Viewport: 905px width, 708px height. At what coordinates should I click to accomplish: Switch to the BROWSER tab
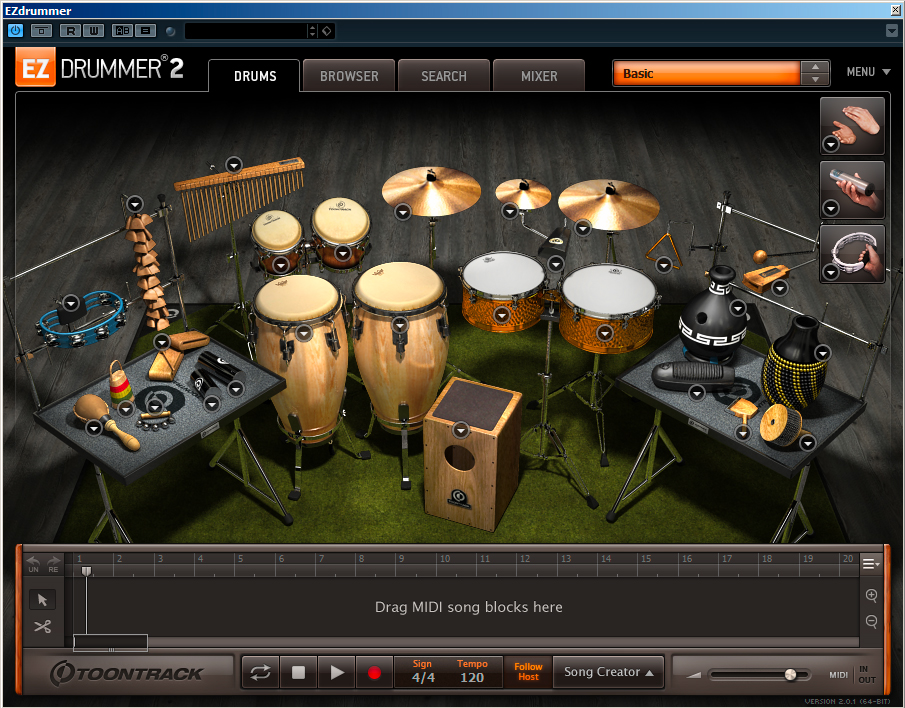coord(349,76)
